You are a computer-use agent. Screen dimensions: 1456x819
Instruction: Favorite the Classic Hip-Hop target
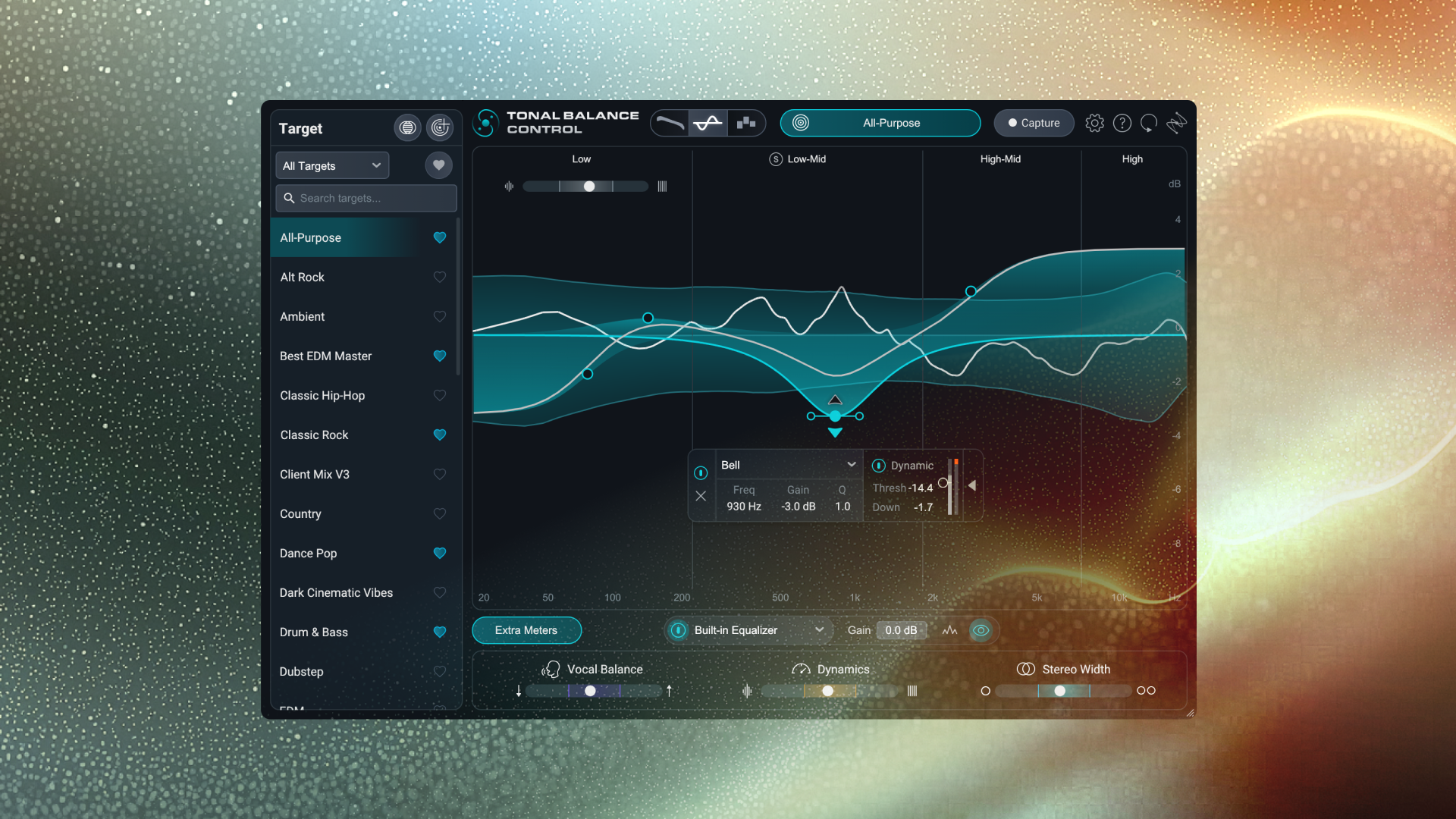click(439, 395)
